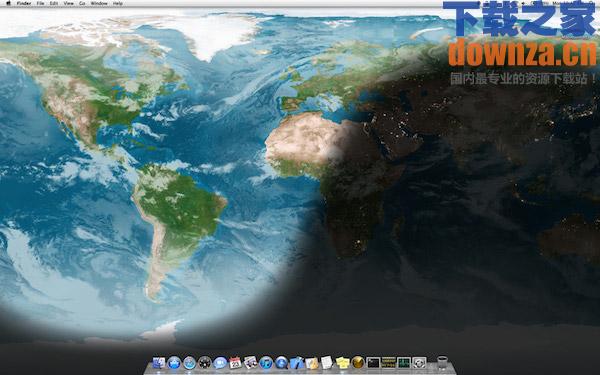This screenshot has width=600, height=375.
Task: Open the Go menu
Action: coord(82,3)
